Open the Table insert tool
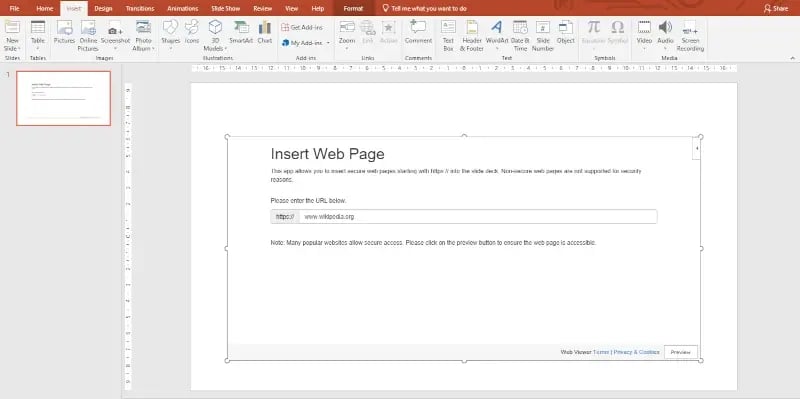 (38, 36)
